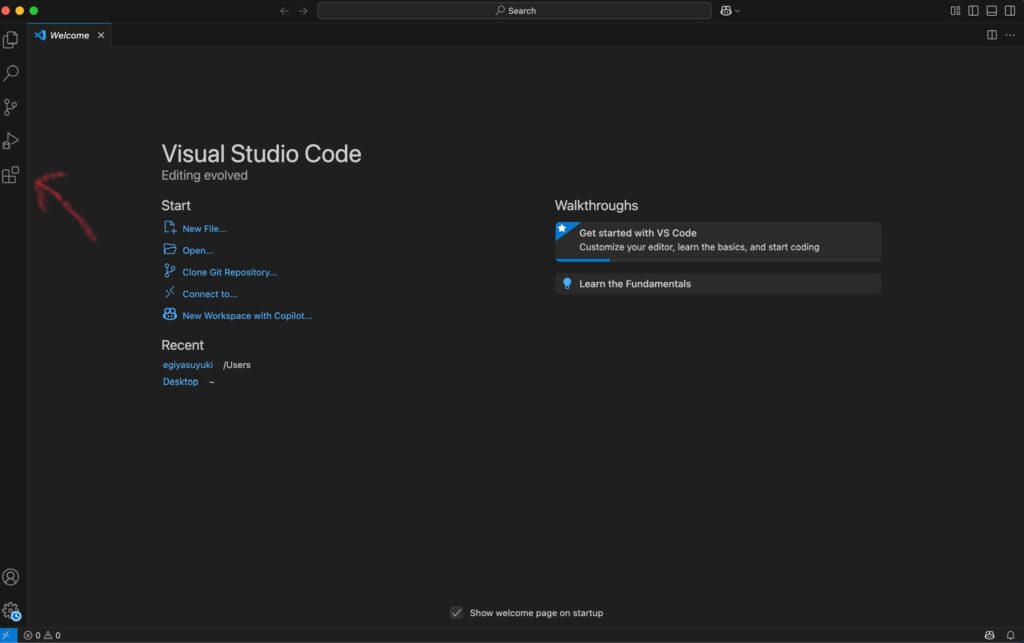Screen dimensions: 1024x643
Task: Open the Extensions view
Action: (x=10, y=175)
